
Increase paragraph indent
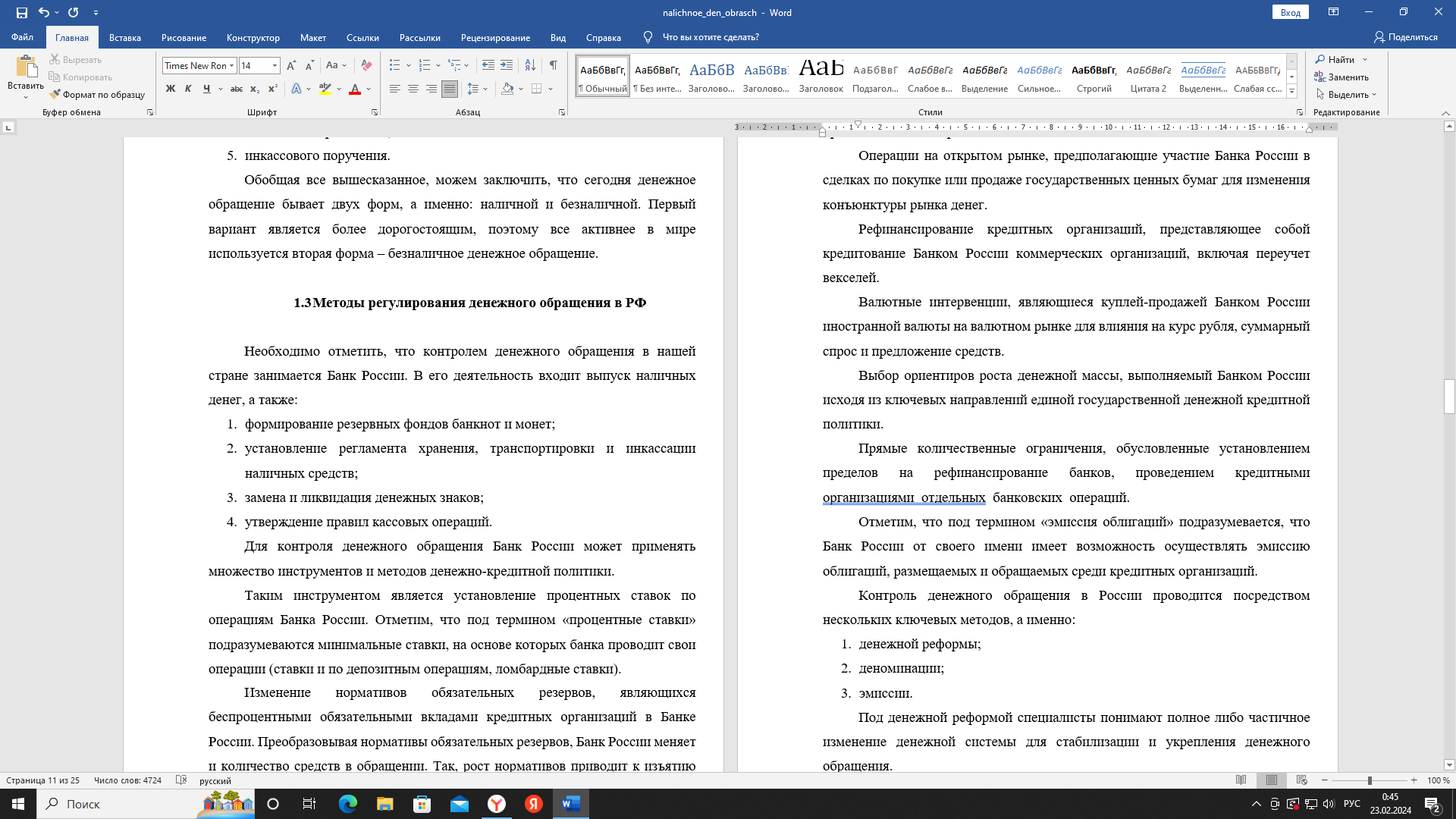pos(507,65)
